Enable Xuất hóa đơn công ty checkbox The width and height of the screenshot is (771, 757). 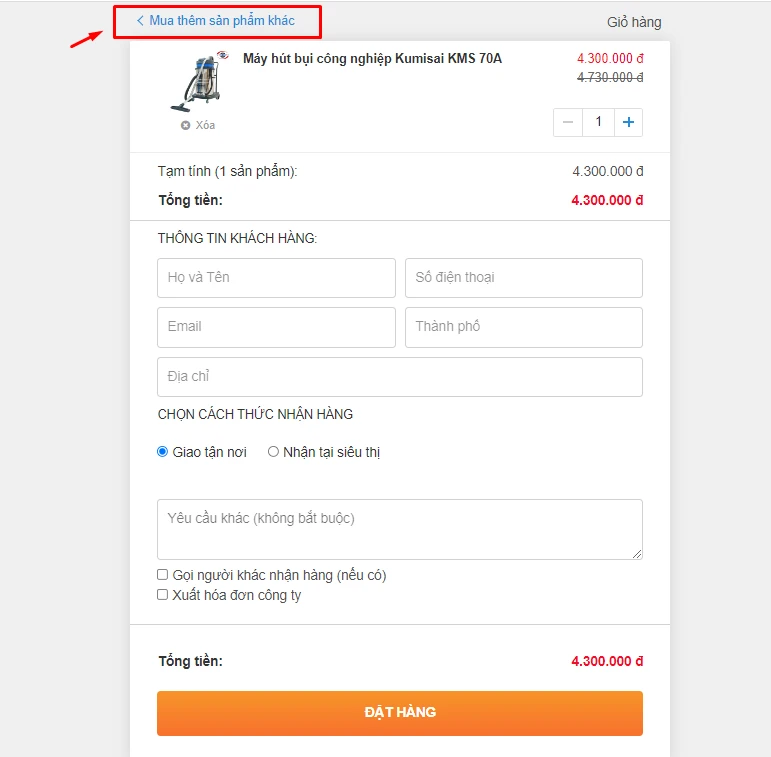(163, 595)
